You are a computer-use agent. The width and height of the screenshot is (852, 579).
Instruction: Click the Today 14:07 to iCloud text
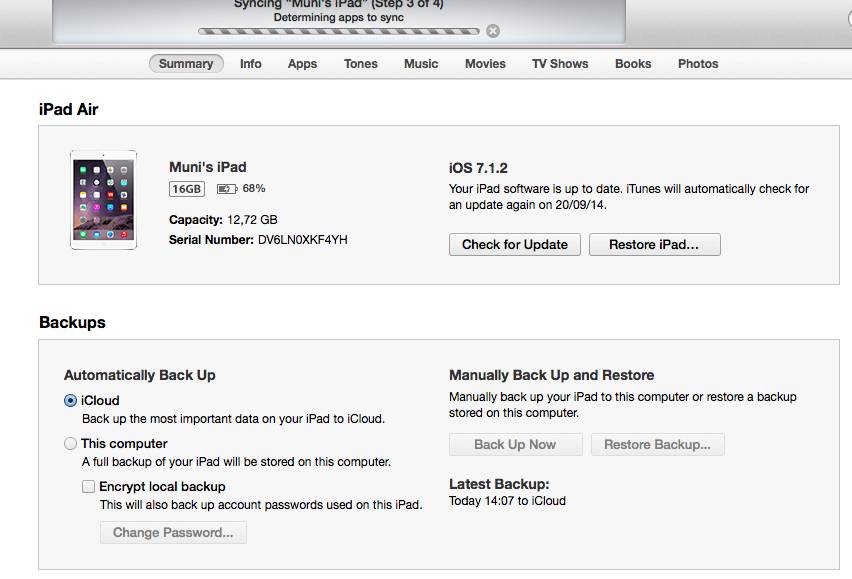point(507,501)
